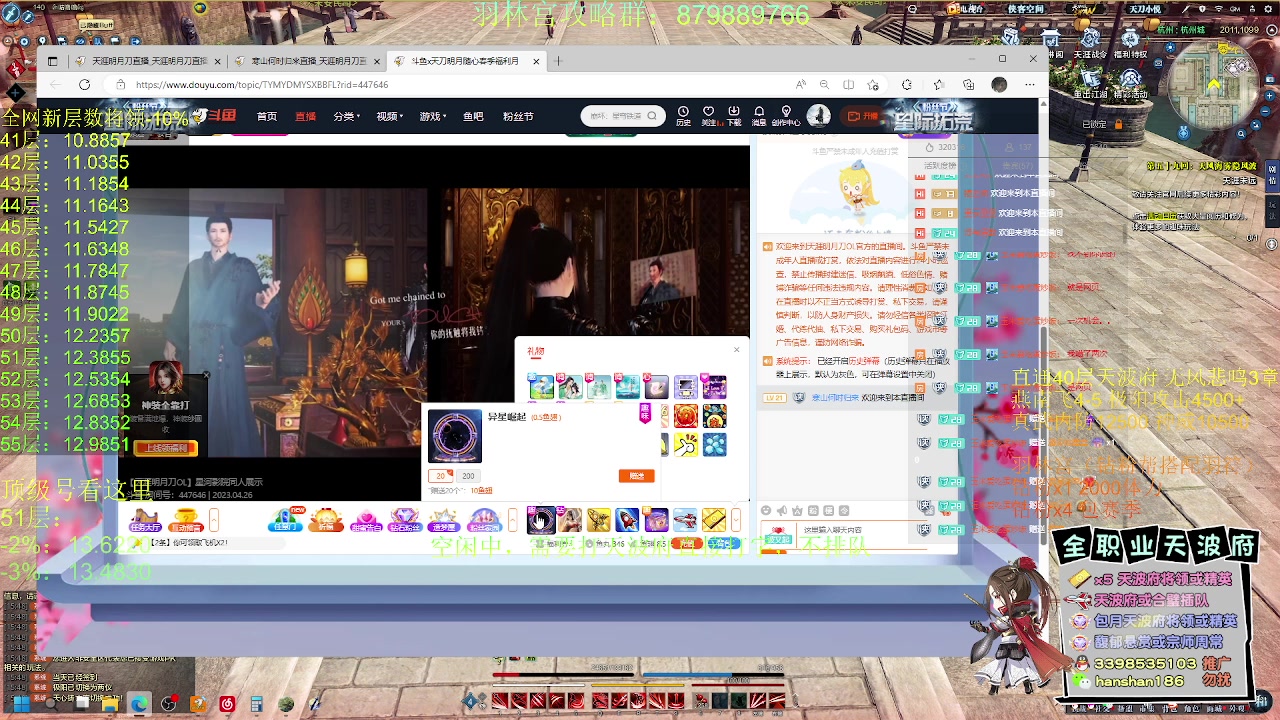Open the Calculator taskbar icon

256,704
